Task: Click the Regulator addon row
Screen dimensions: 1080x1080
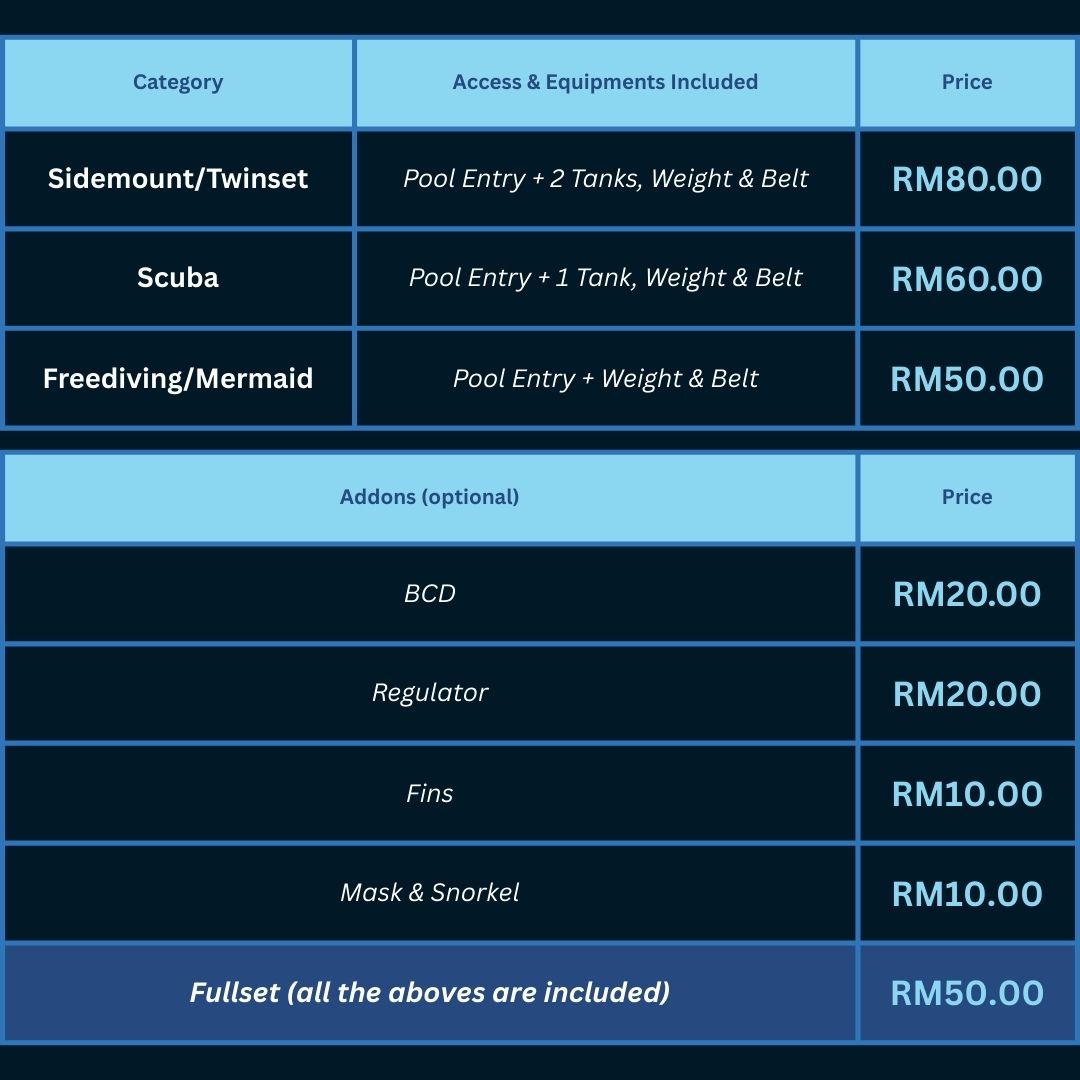Action: (430, 693)
